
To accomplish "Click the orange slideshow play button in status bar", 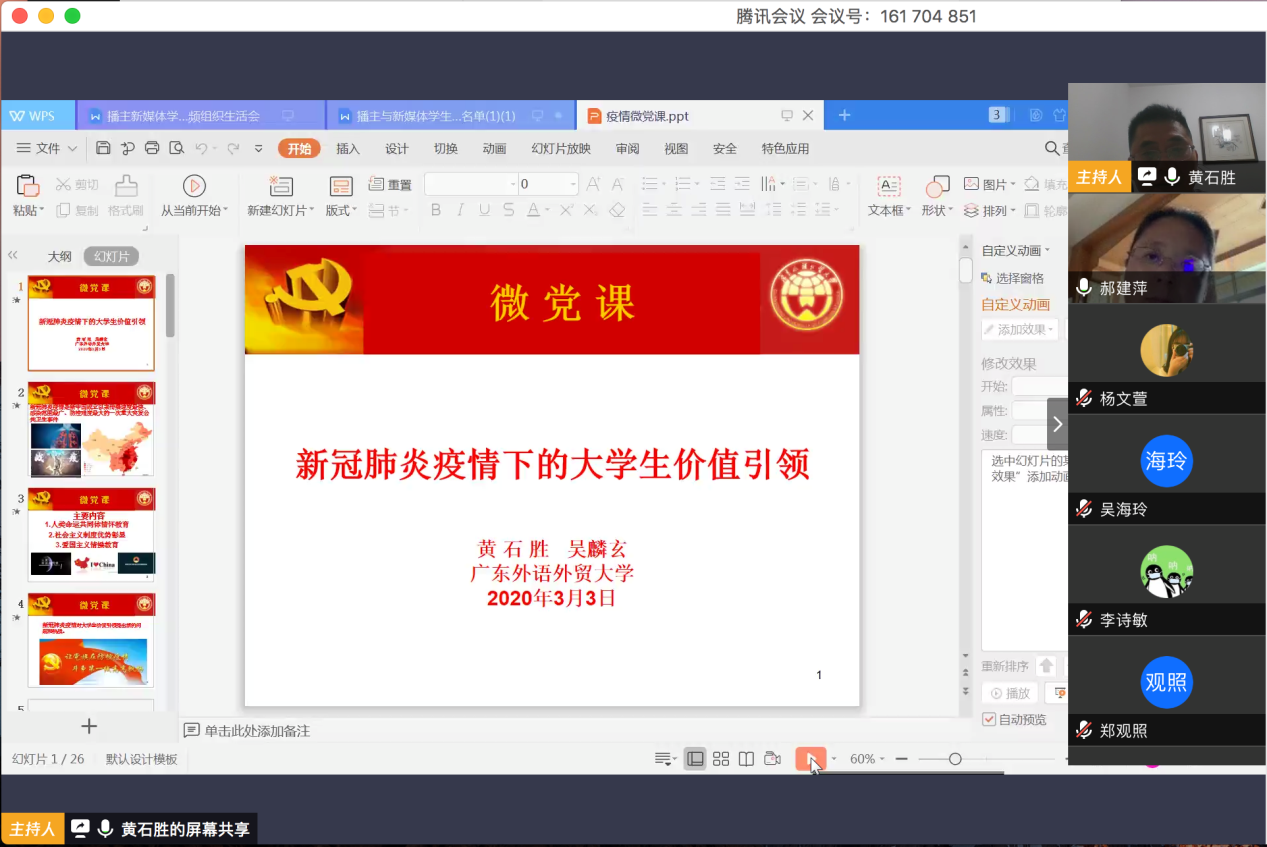I will click(810, 759).
